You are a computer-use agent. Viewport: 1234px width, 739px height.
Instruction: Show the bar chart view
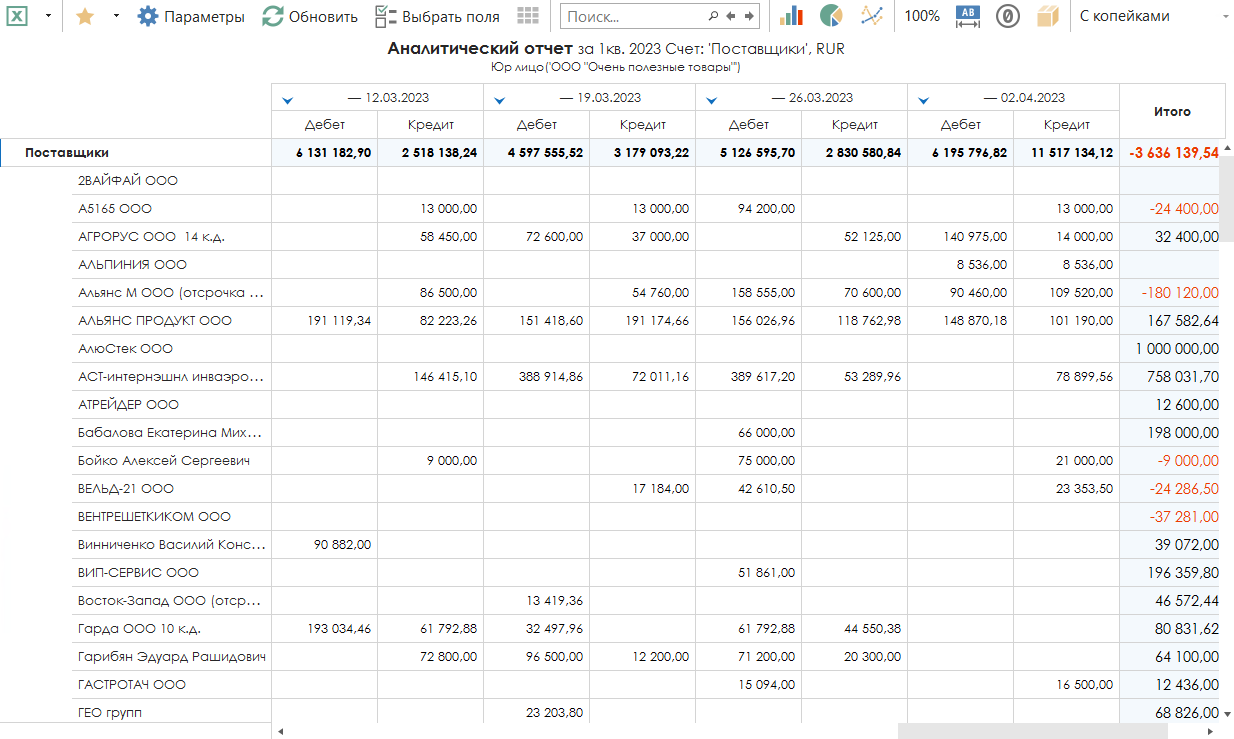(x=791, y=16)
